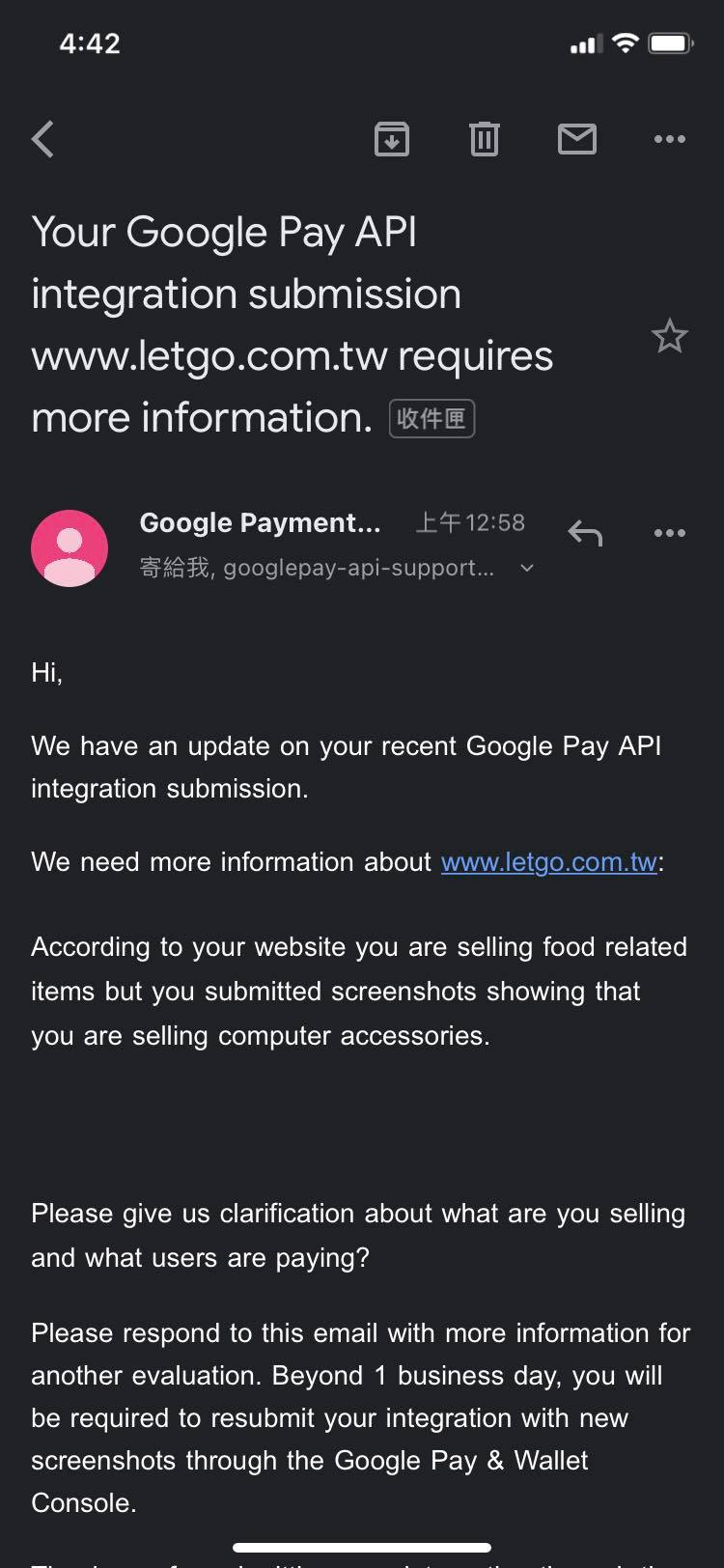Image resolution: width=724 pixels, height=1568 pixels.
Task: Tap the home indicator bar
Action: pyautogui.click(x=362, y=1548)
